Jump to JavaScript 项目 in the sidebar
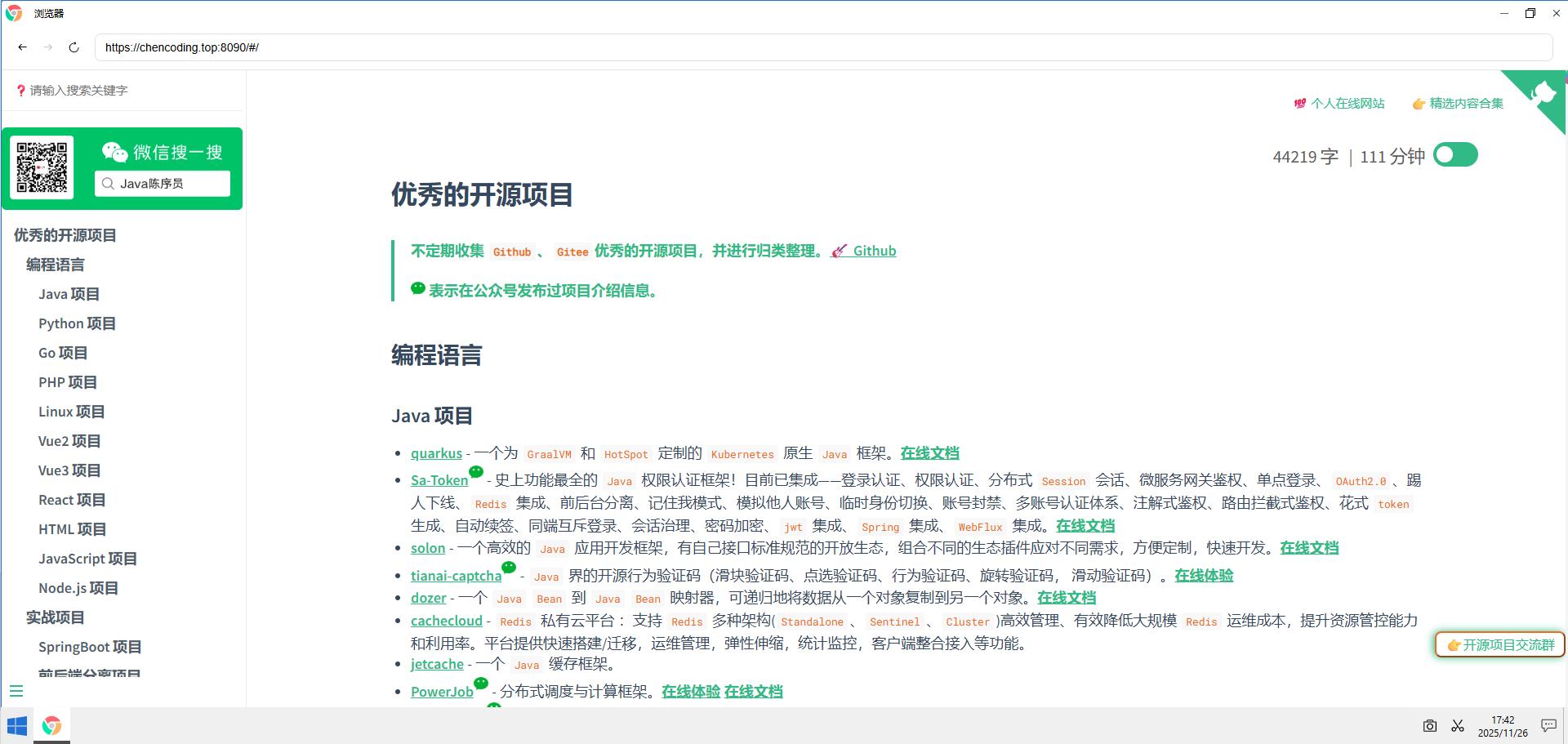This screenshot has width=1568, height=744. (x=87, y=559)
